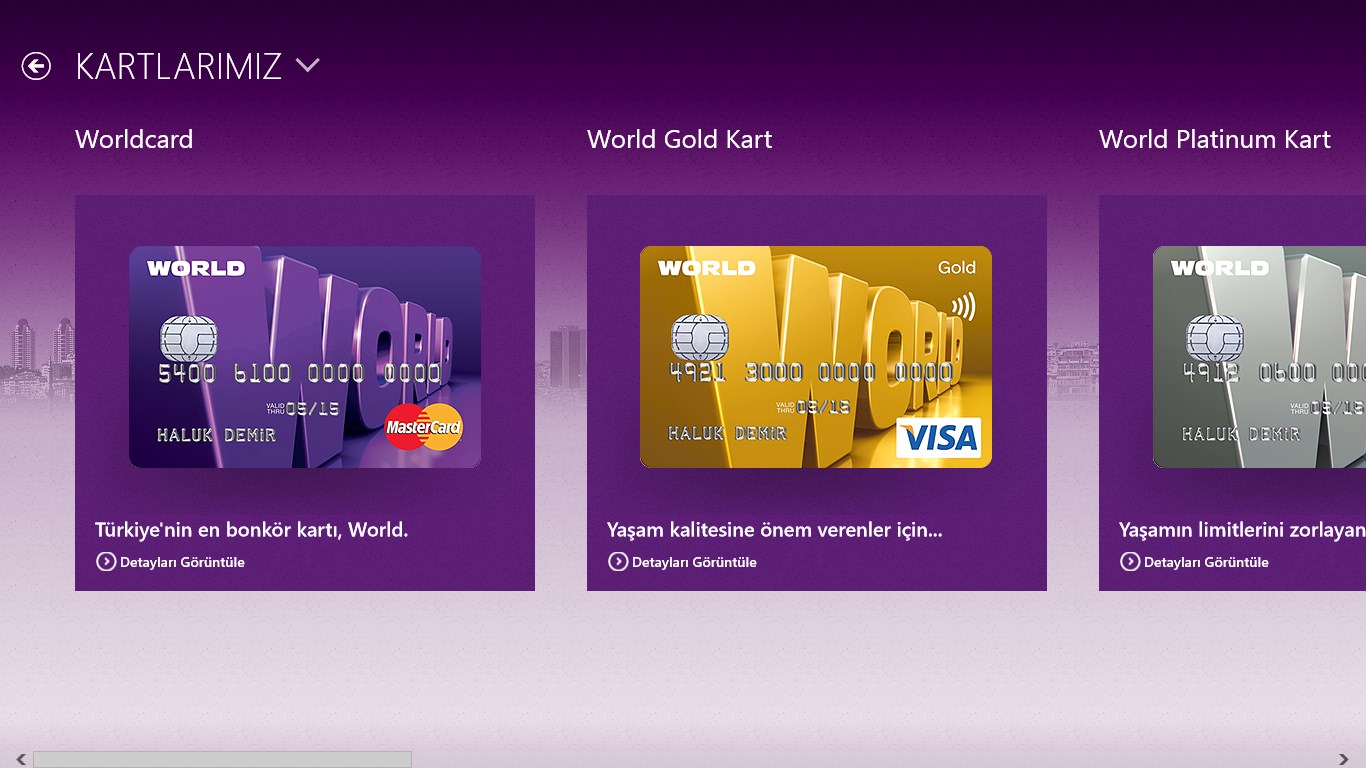This screenshot has width=1366, height=768.
Task: View details link for Worldcard
Action: tap(182, 562)
